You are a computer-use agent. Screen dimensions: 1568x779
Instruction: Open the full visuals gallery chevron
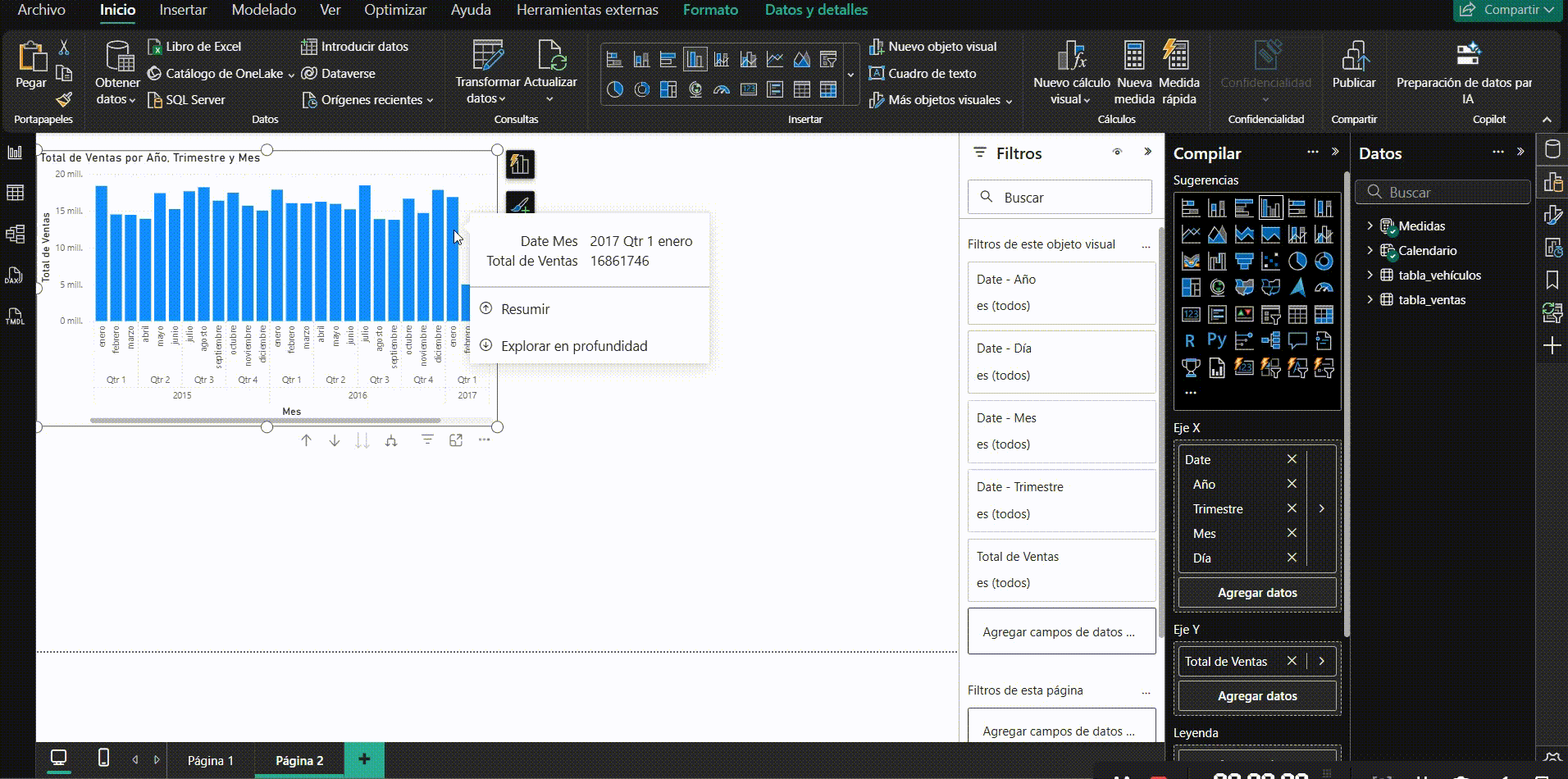[x=852, y=74]
